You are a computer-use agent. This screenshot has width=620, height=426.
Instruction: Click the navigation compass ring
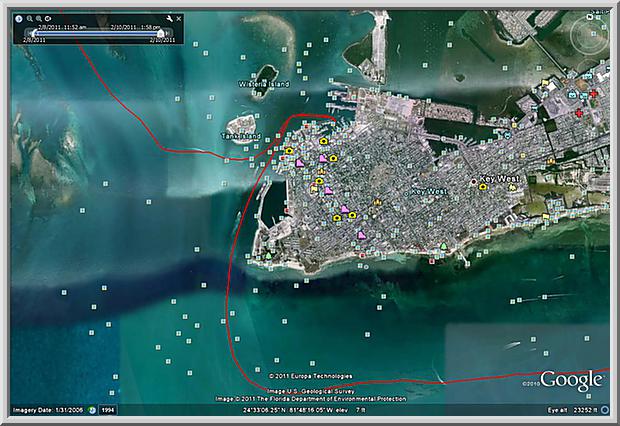[x=586, y=35]
